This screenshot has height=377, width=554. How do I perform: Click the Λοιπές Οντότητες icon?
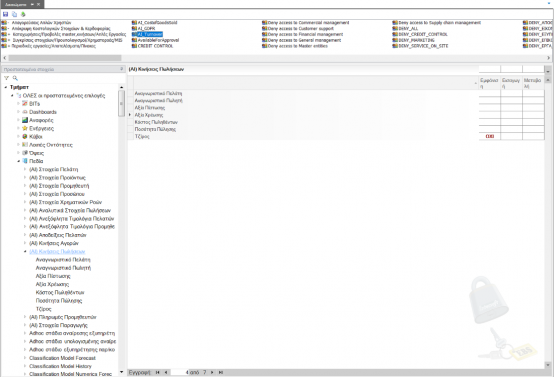tap(25, 145)
